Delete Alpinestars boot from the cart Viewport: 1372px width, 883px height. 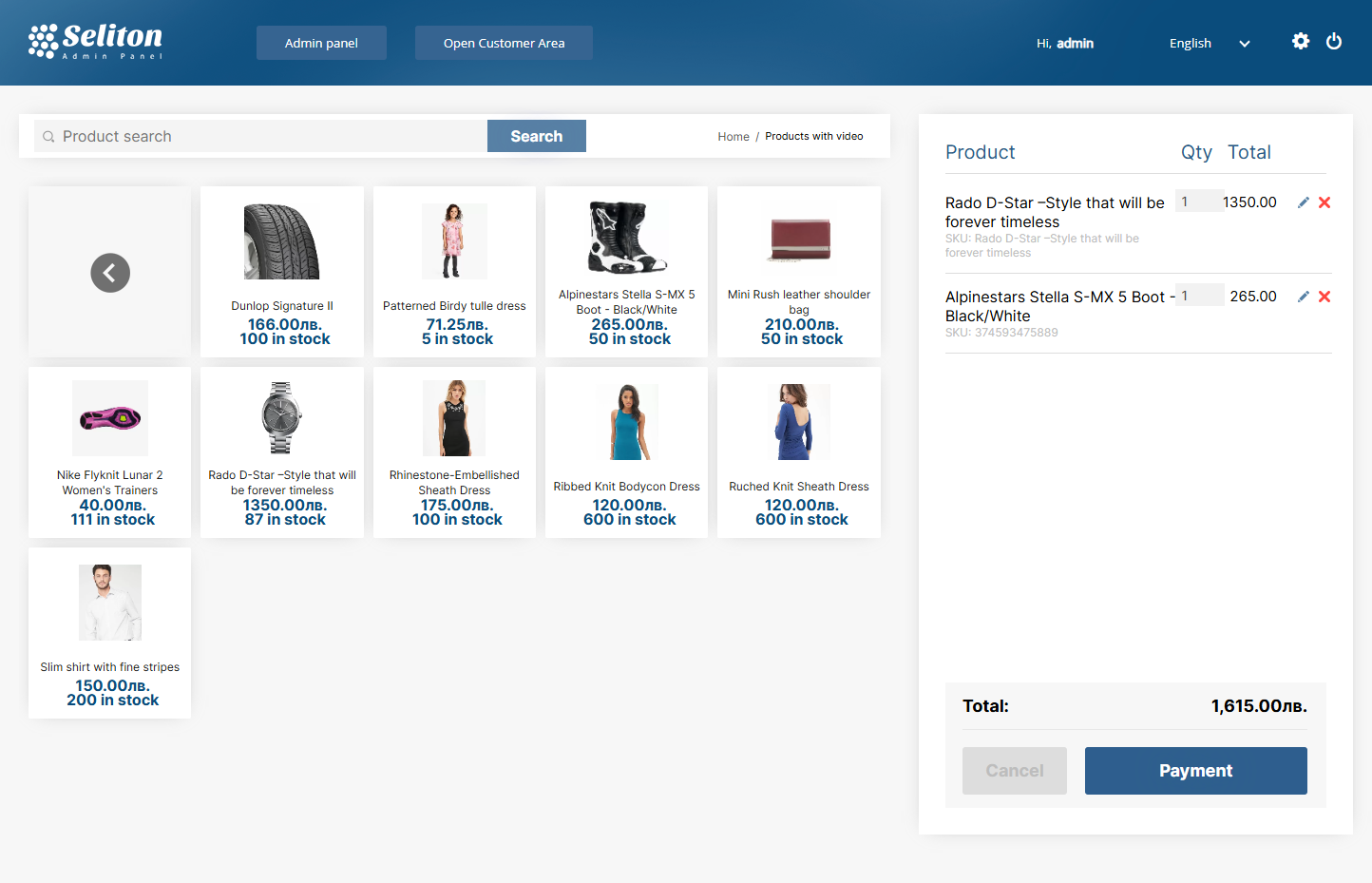click(1324, 297)
